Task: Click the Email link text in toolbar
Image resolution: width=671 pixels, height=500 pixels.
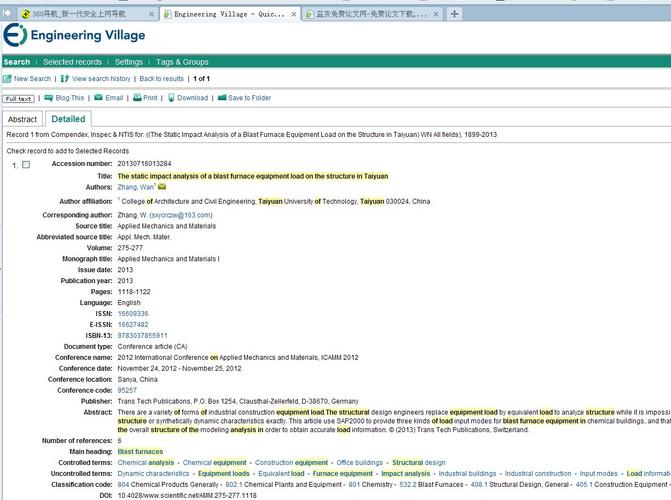Action: click(114, 98)
